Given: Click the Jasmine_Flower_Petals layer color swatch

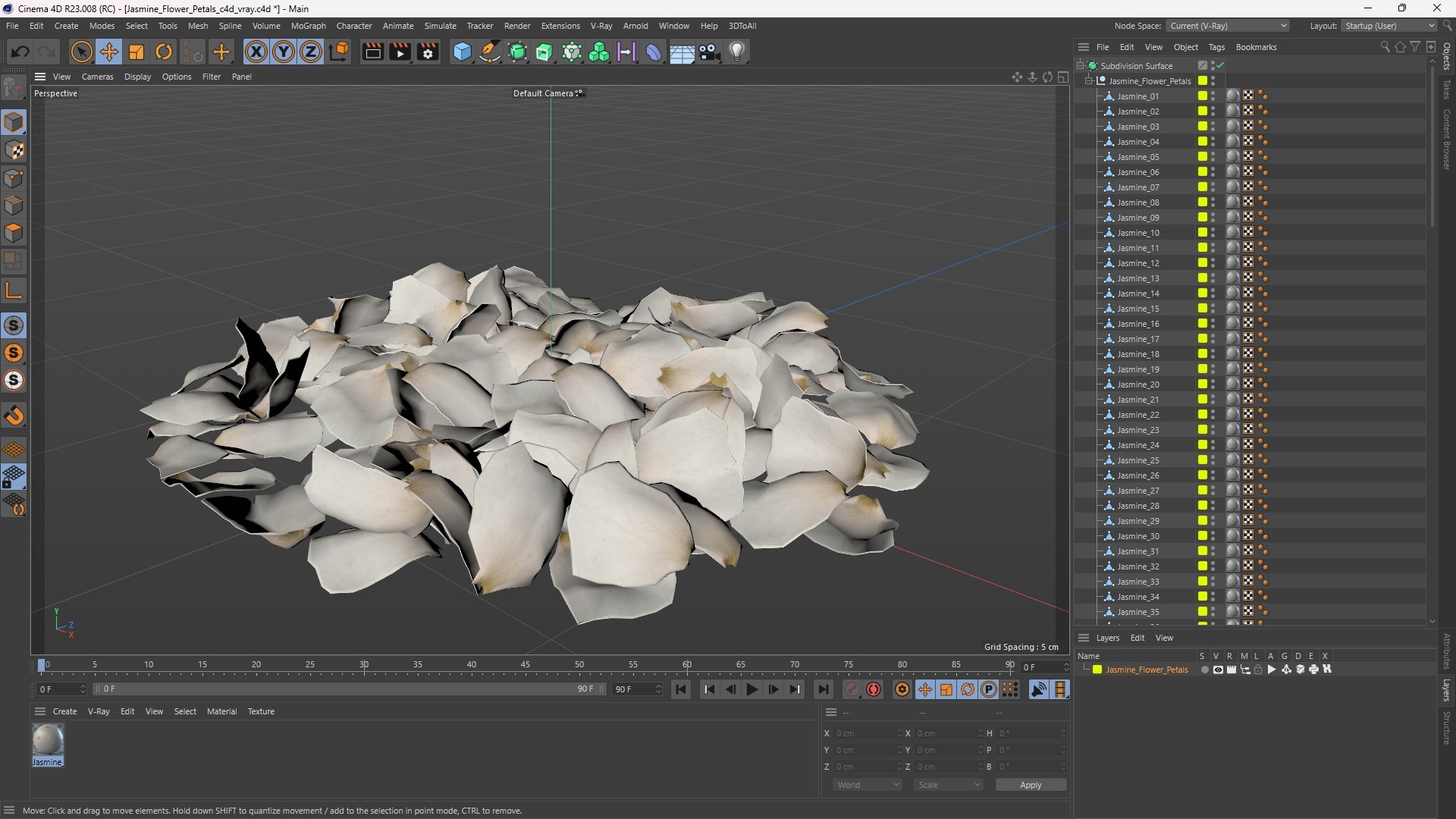Looking at the screenshot, I should click(x=1097, y=670).
